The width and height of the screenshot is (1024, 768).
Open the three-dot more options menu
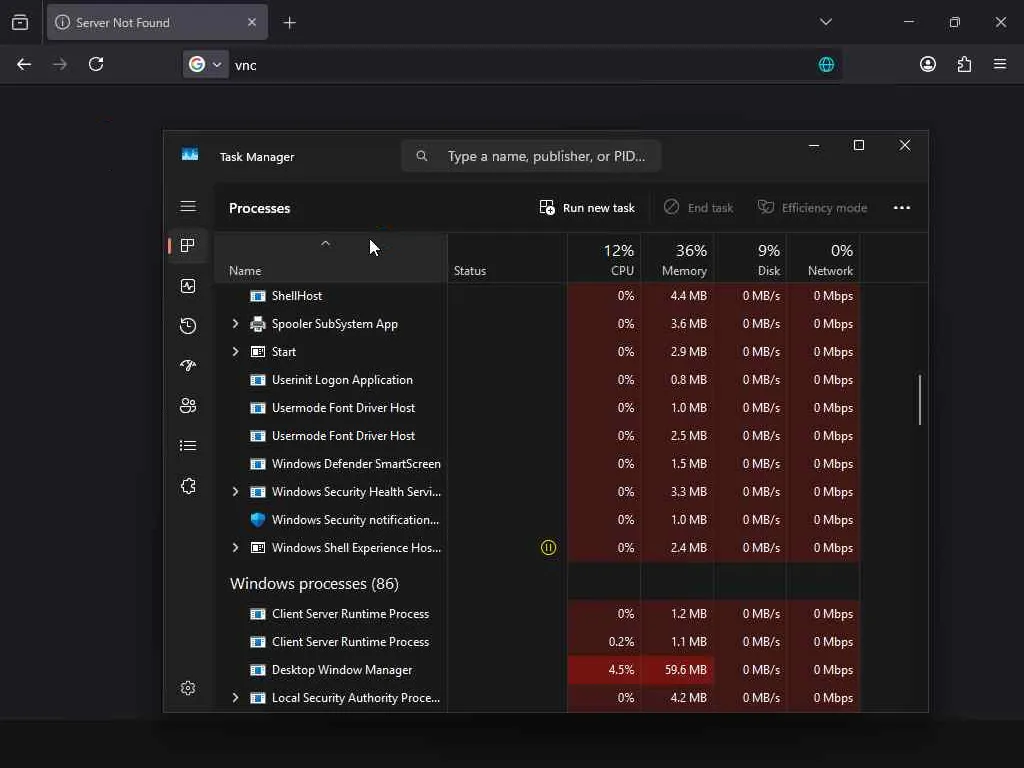[x=902, y=208]
